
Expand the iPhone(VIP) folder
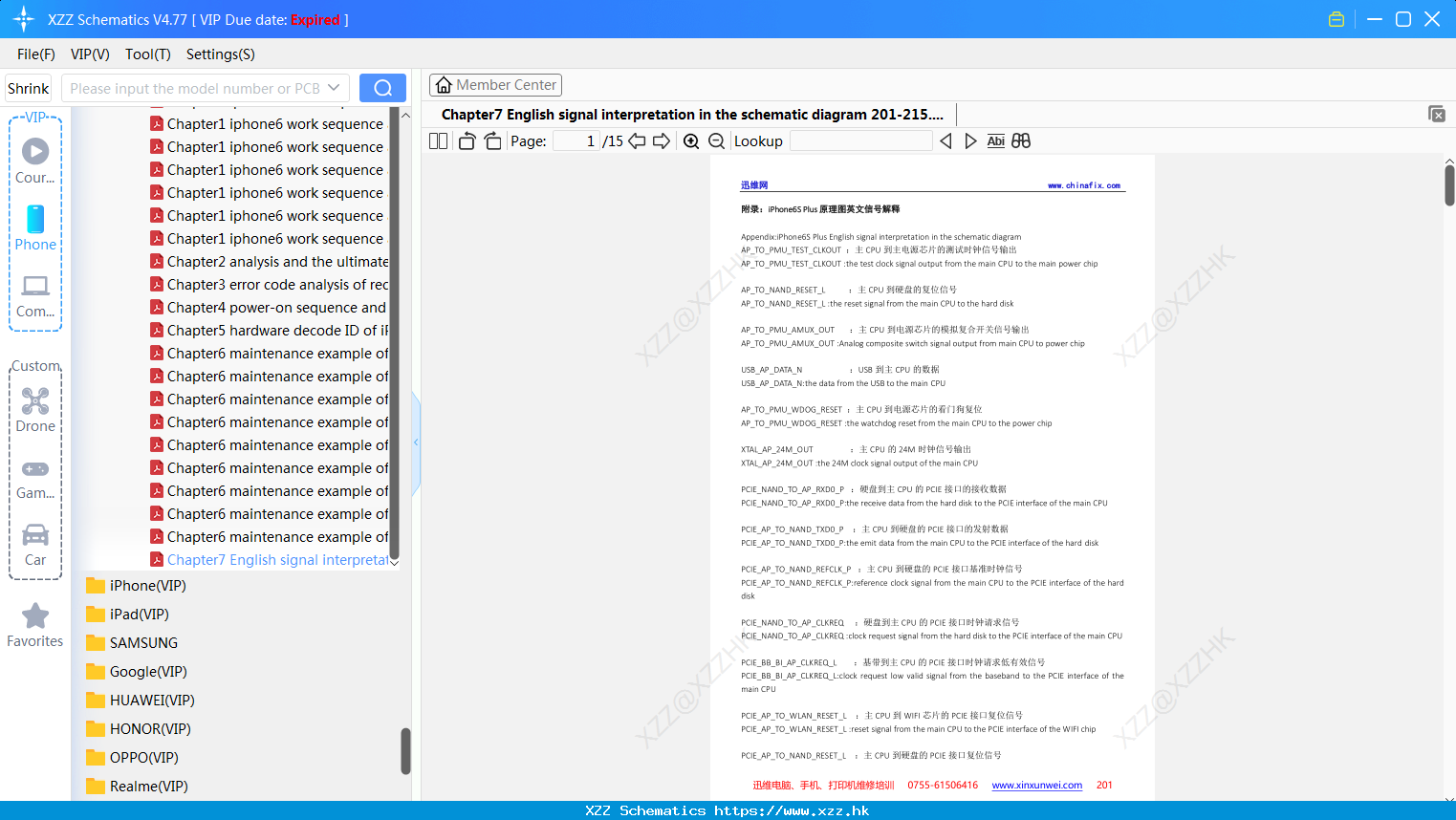(136, 586)
